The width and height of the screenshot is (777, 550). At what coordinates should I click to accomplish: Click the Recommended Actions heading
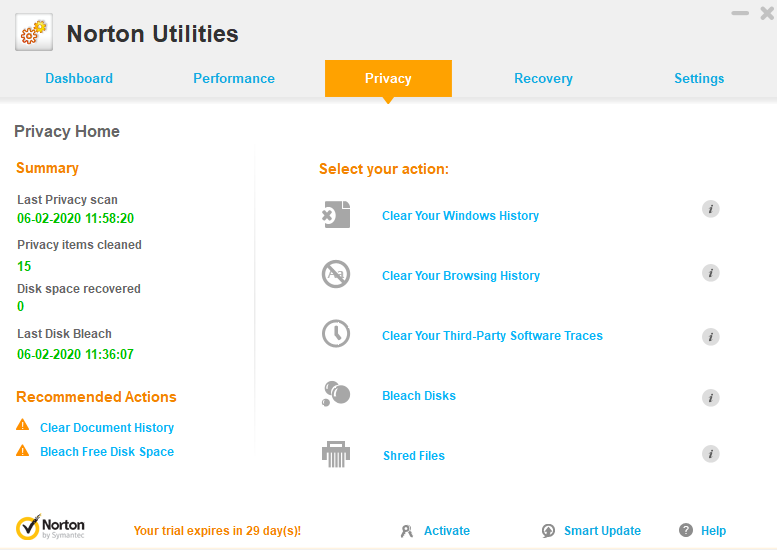[x=96, y=397]
